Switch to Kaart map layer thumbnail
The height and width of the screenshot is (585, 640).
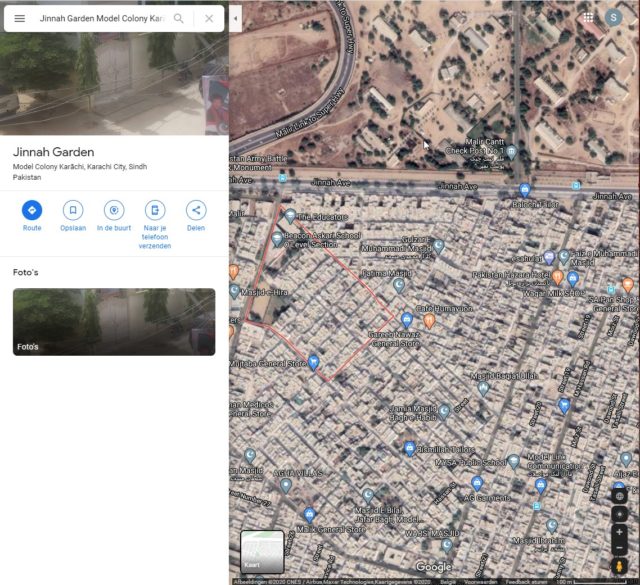click(x=262, y=551)
